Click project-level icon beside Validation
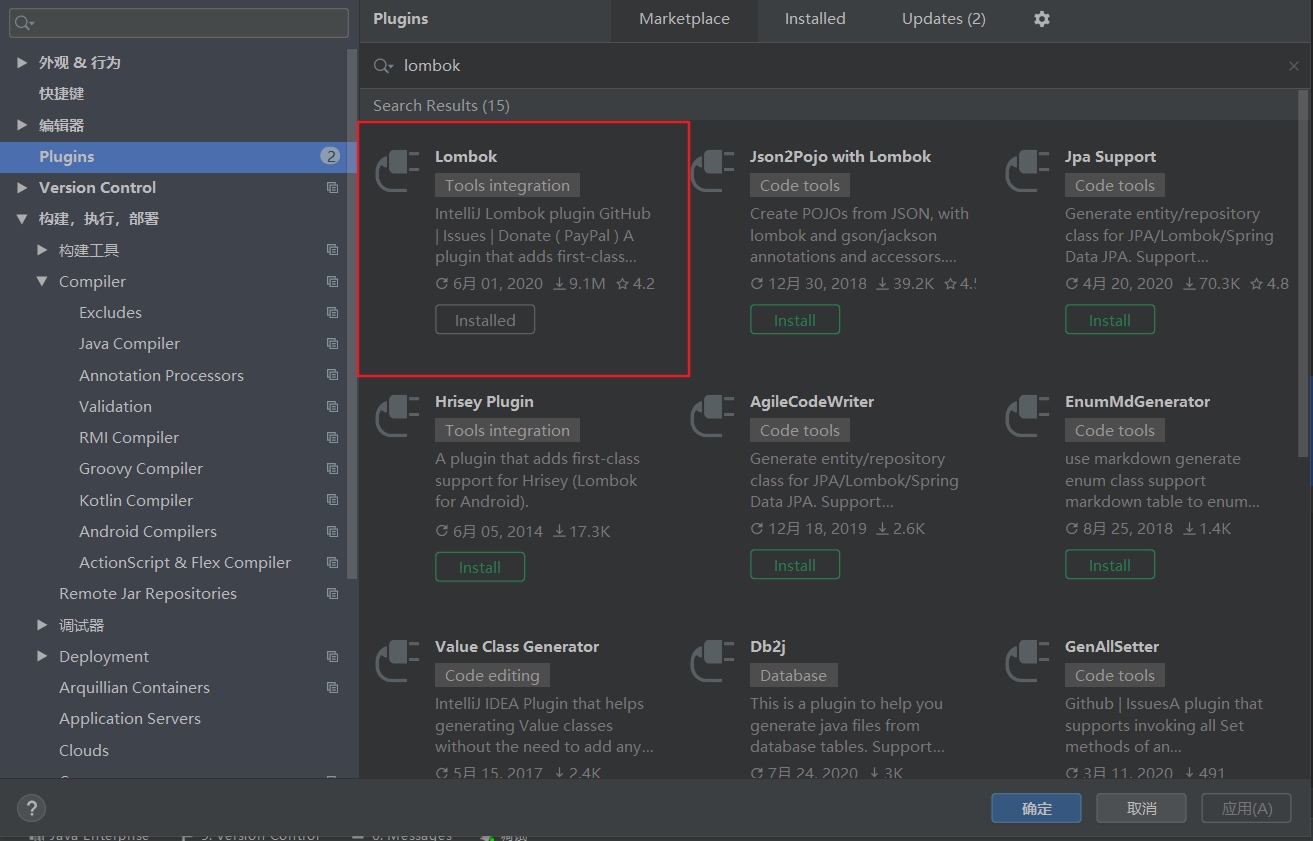Screen dimensions: 1313x841 (x=332, y=407)
